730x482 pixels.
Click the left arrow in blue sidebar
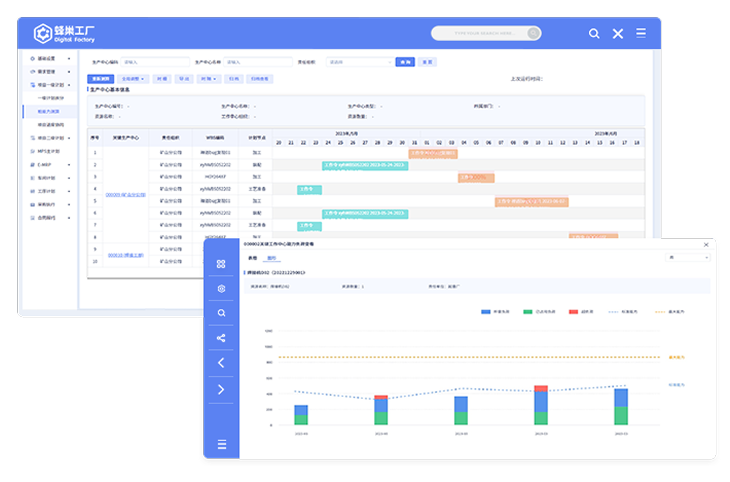click(221, 363)
